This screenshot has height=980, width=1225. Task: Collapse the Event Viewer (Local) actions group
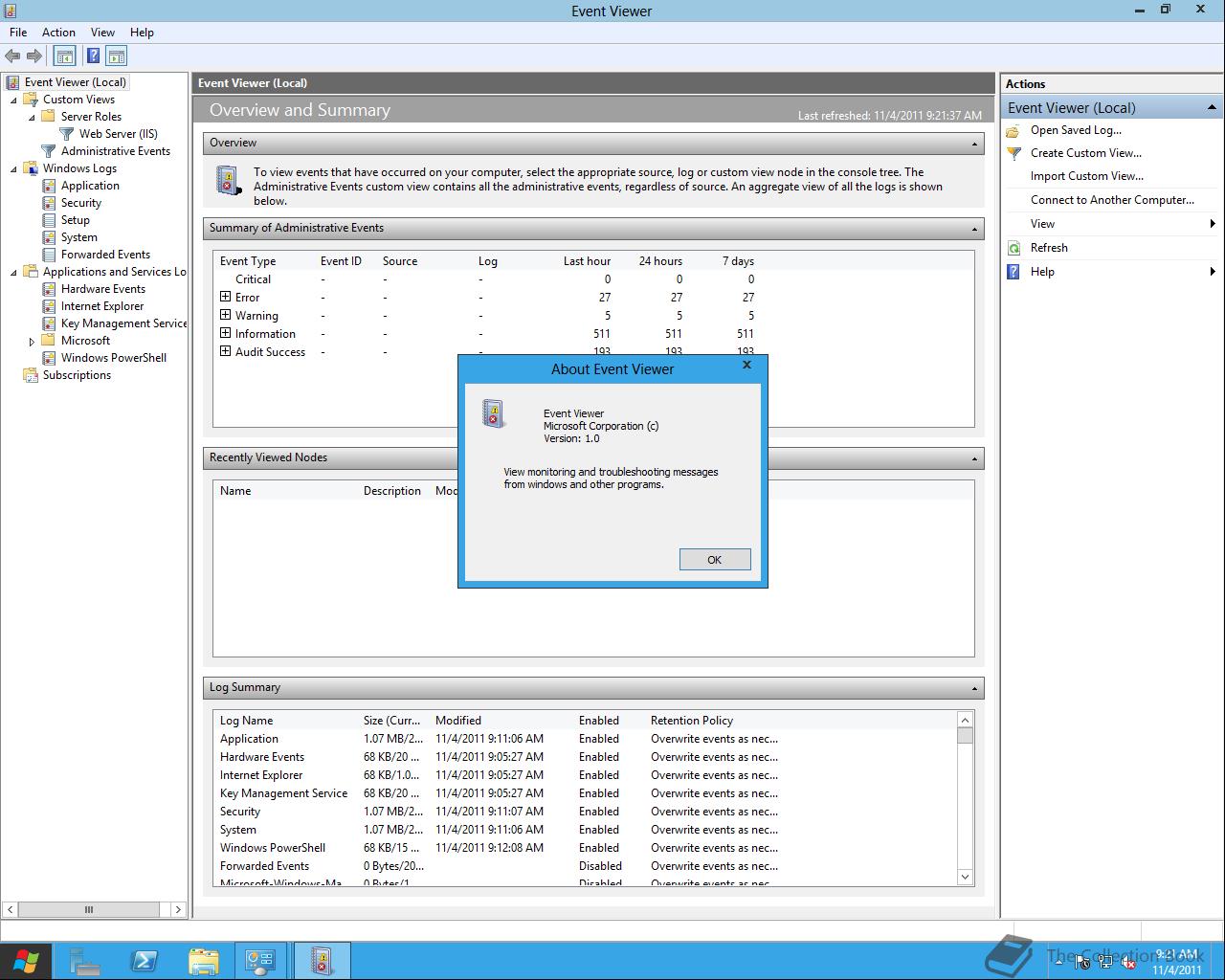tap(1212, 107)
